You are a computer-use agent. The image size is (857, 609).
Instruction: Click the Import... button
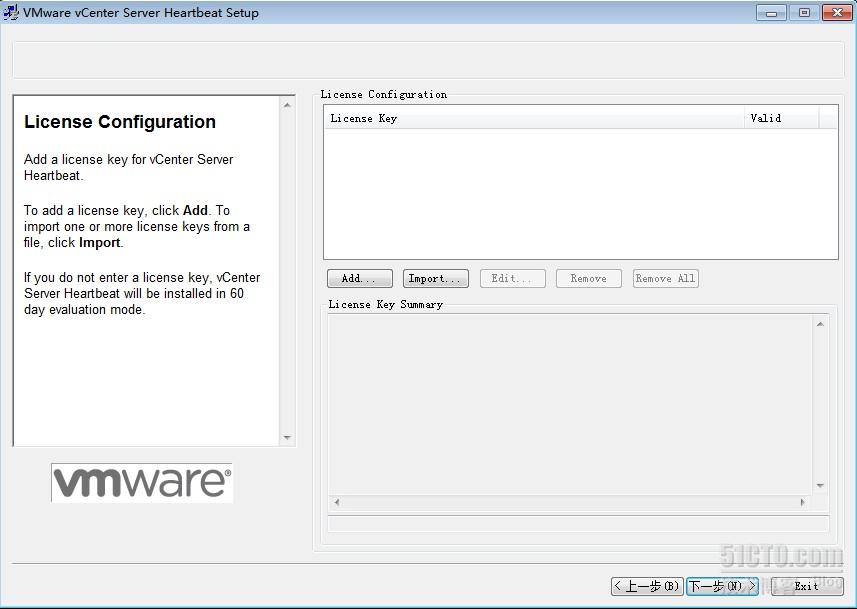(x=436, y=278)
